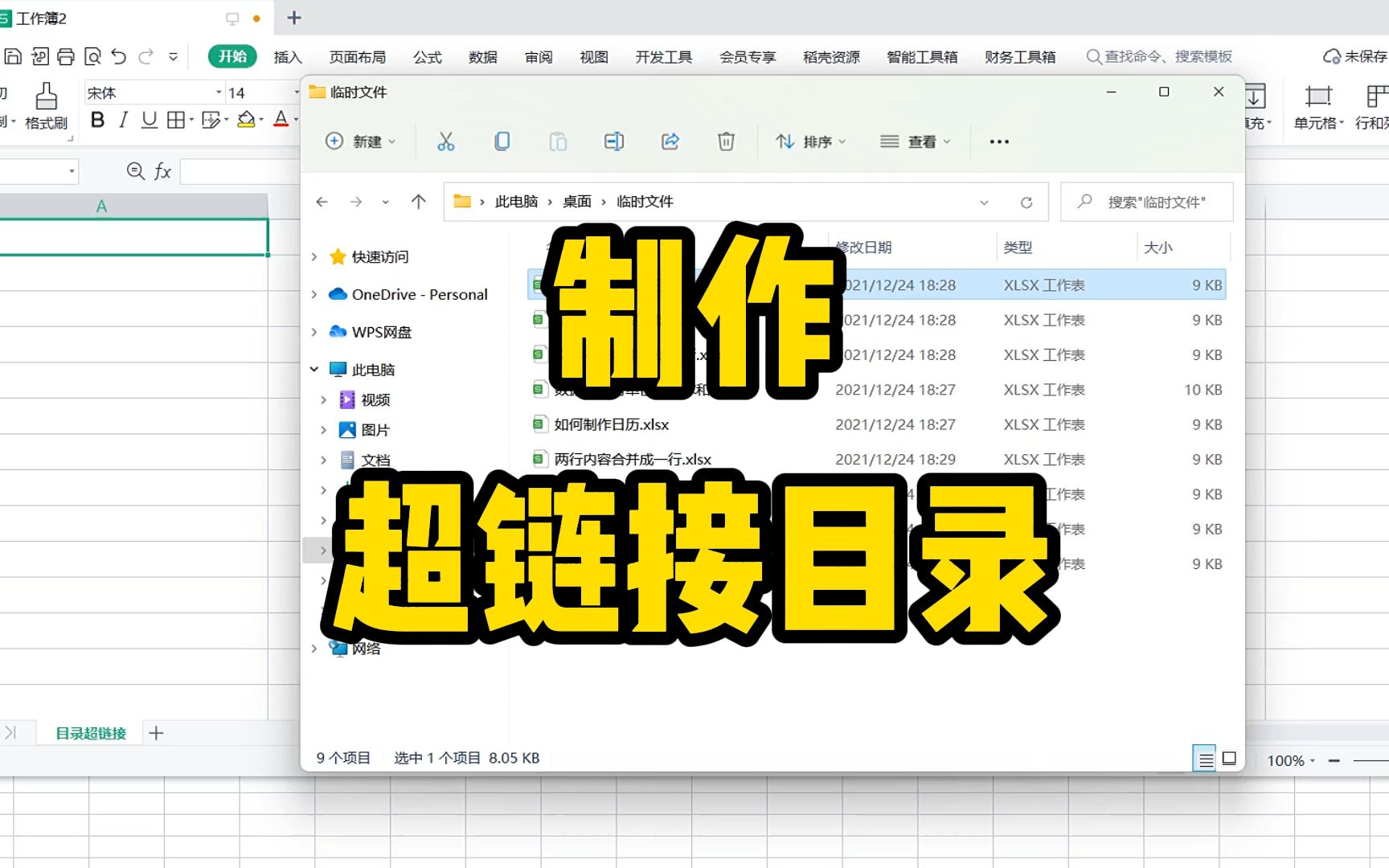The height and width of the screenshot is (868, 1389).
Task: Open the see more (...) menu in Explorer
Action: [999, 141]
